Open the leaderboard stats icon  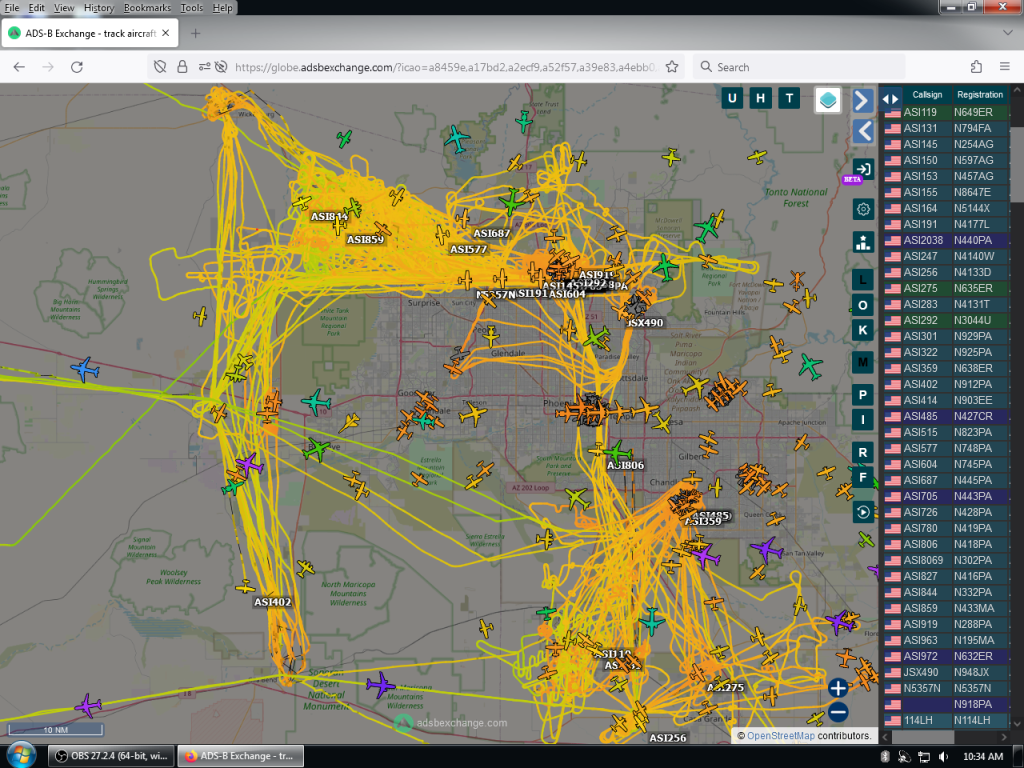pos(863,242)
